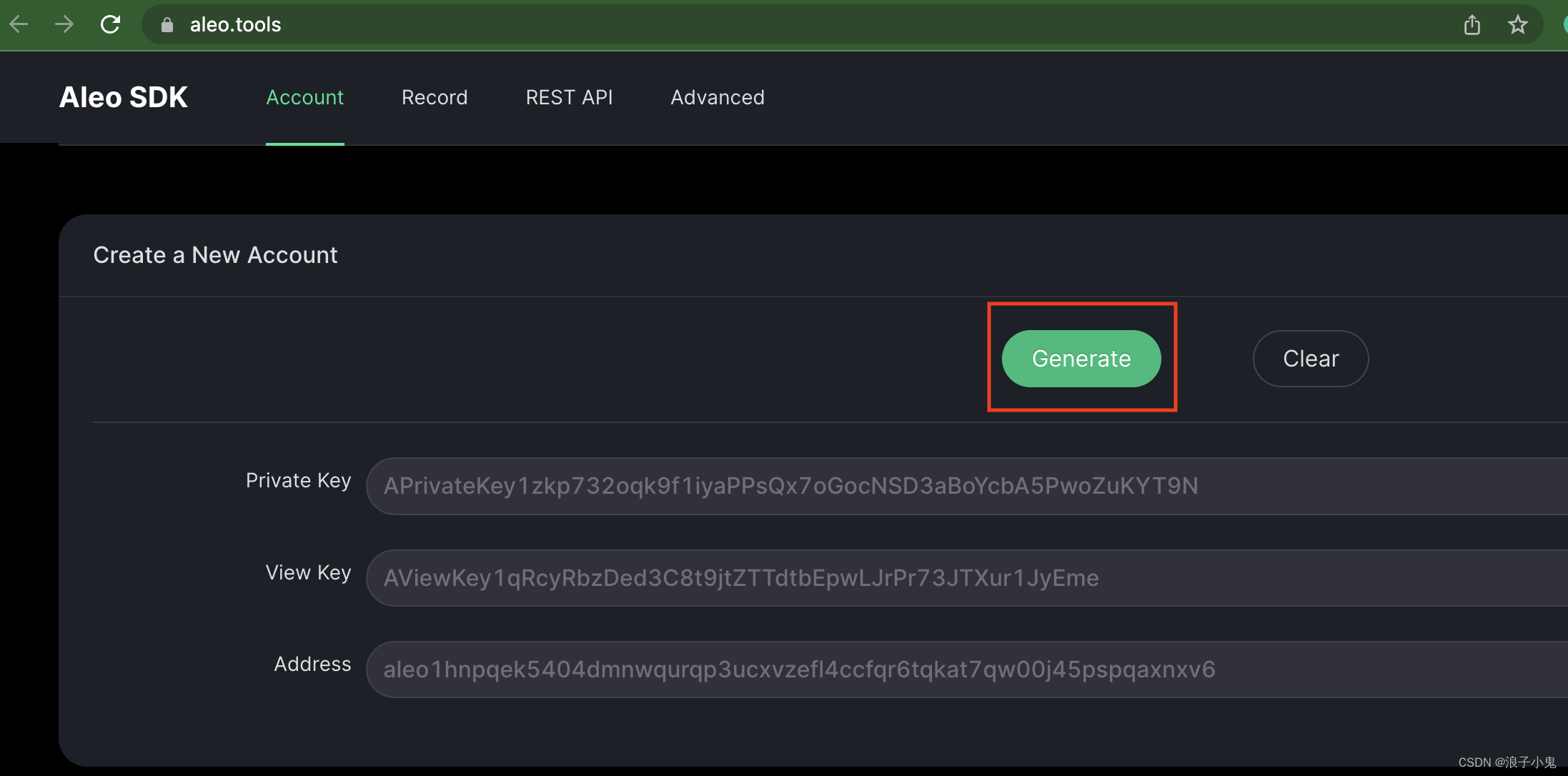
Task: Select the View Key field
Action: (x=967, y=578)
